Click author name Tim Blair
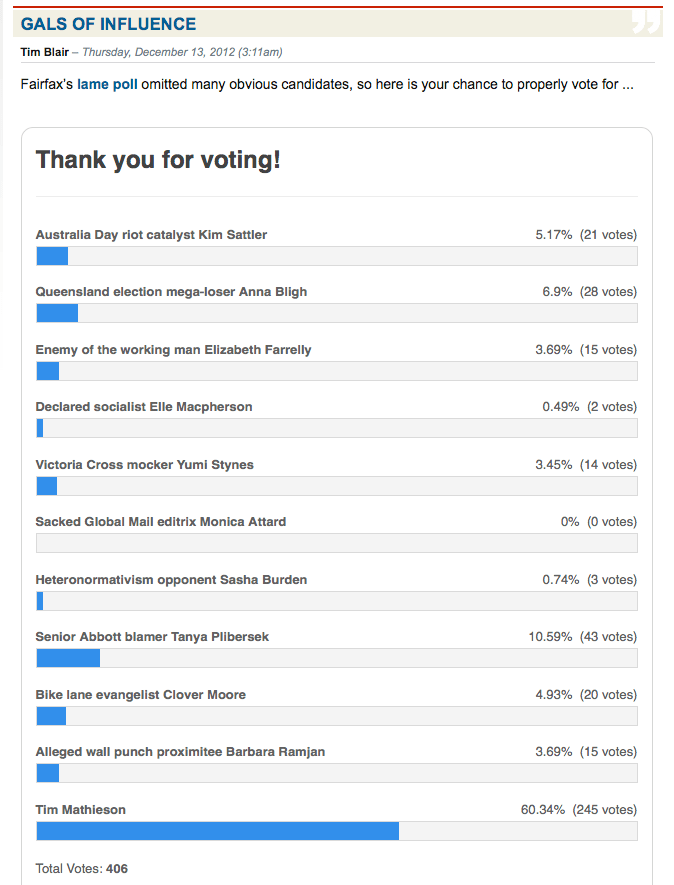The height and width of the screenshot is (885, 674). (x=44, y=52)
